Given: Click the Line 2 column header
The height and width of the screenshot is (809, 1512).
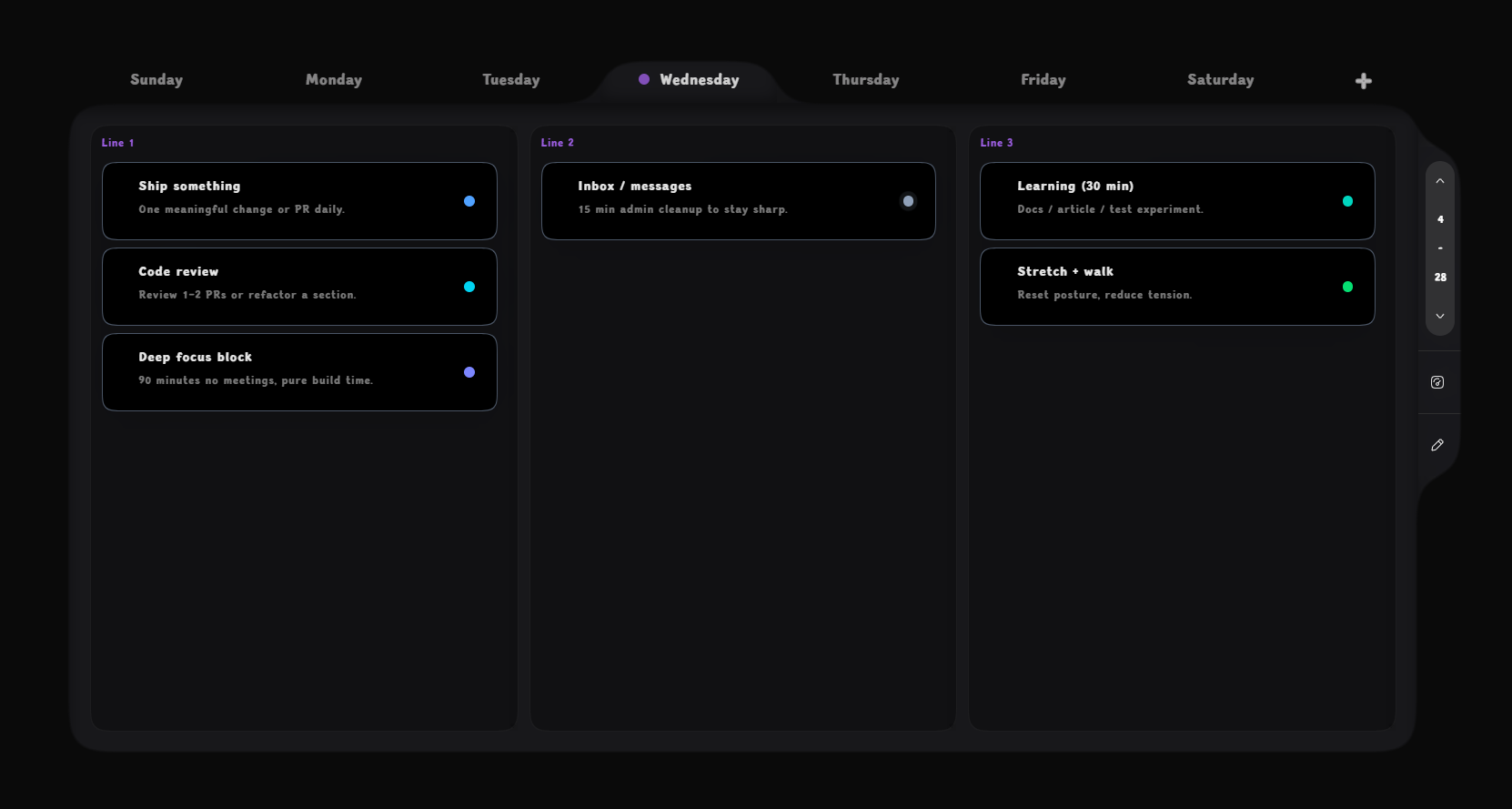Looking at the screenshot, I should click(x=557, y=143).
